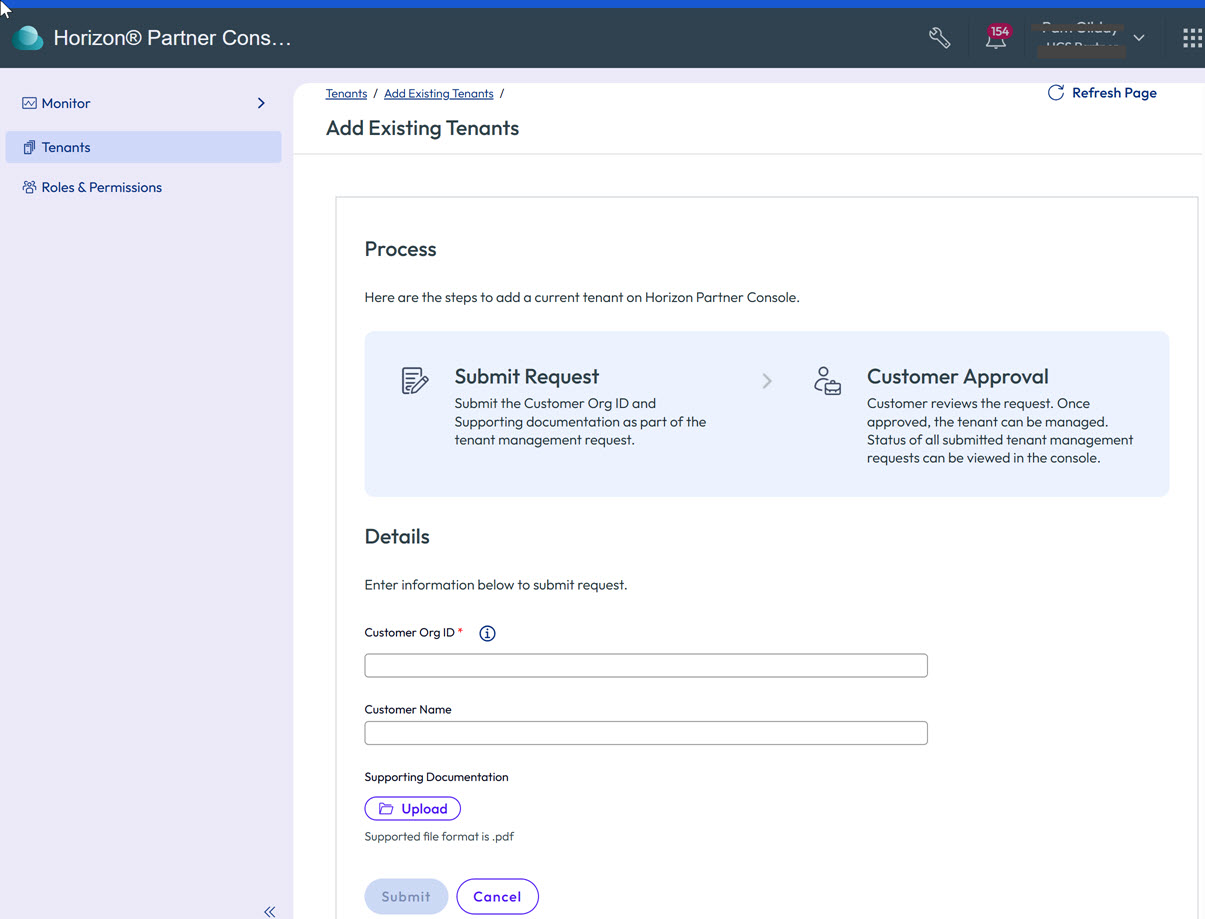Click the Supporting Documentation label
The height and width of the screenshot is (919, 1205).
(x=436, y=777)
